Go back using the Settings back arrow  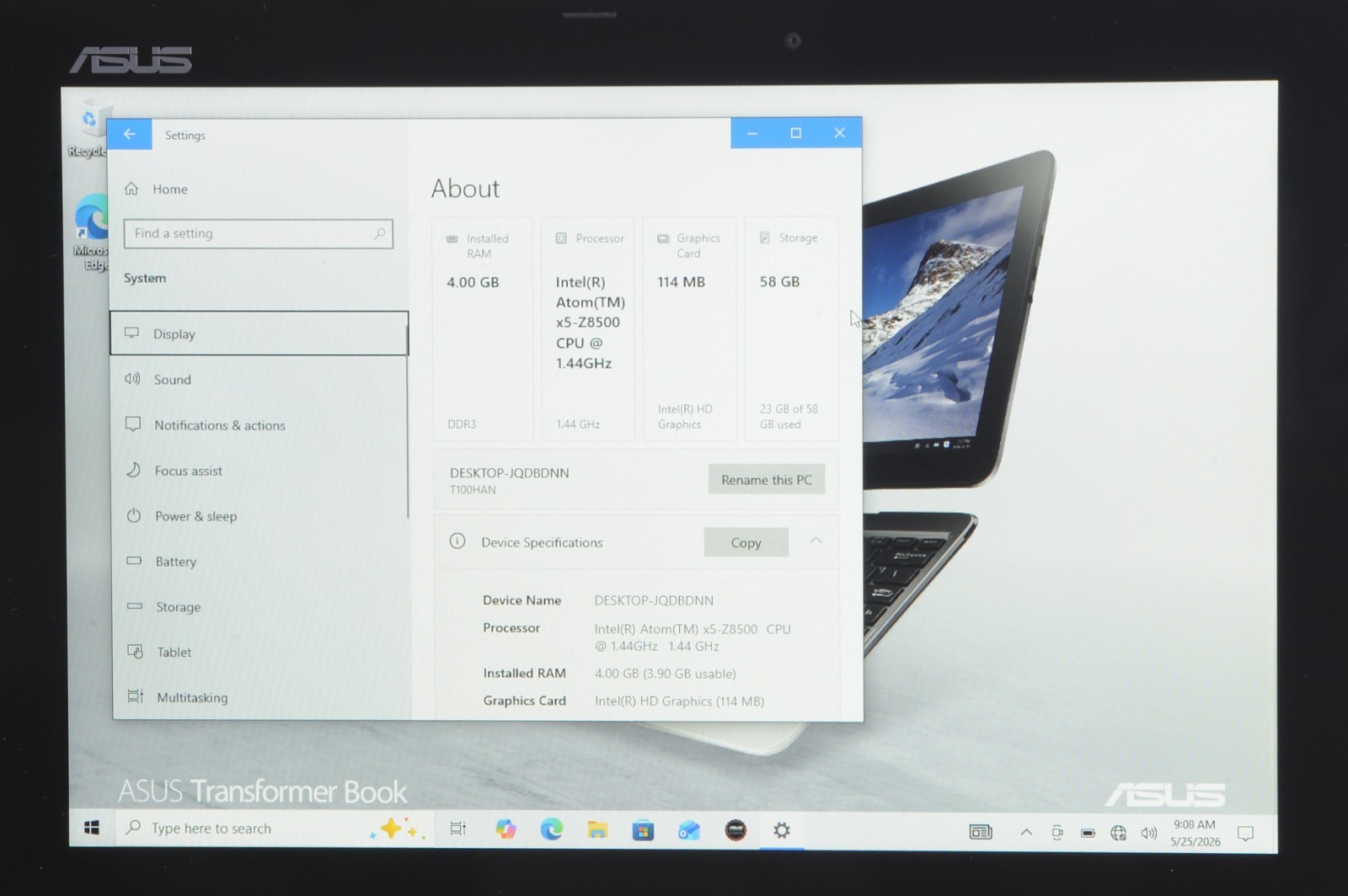(x=129, y=134)
